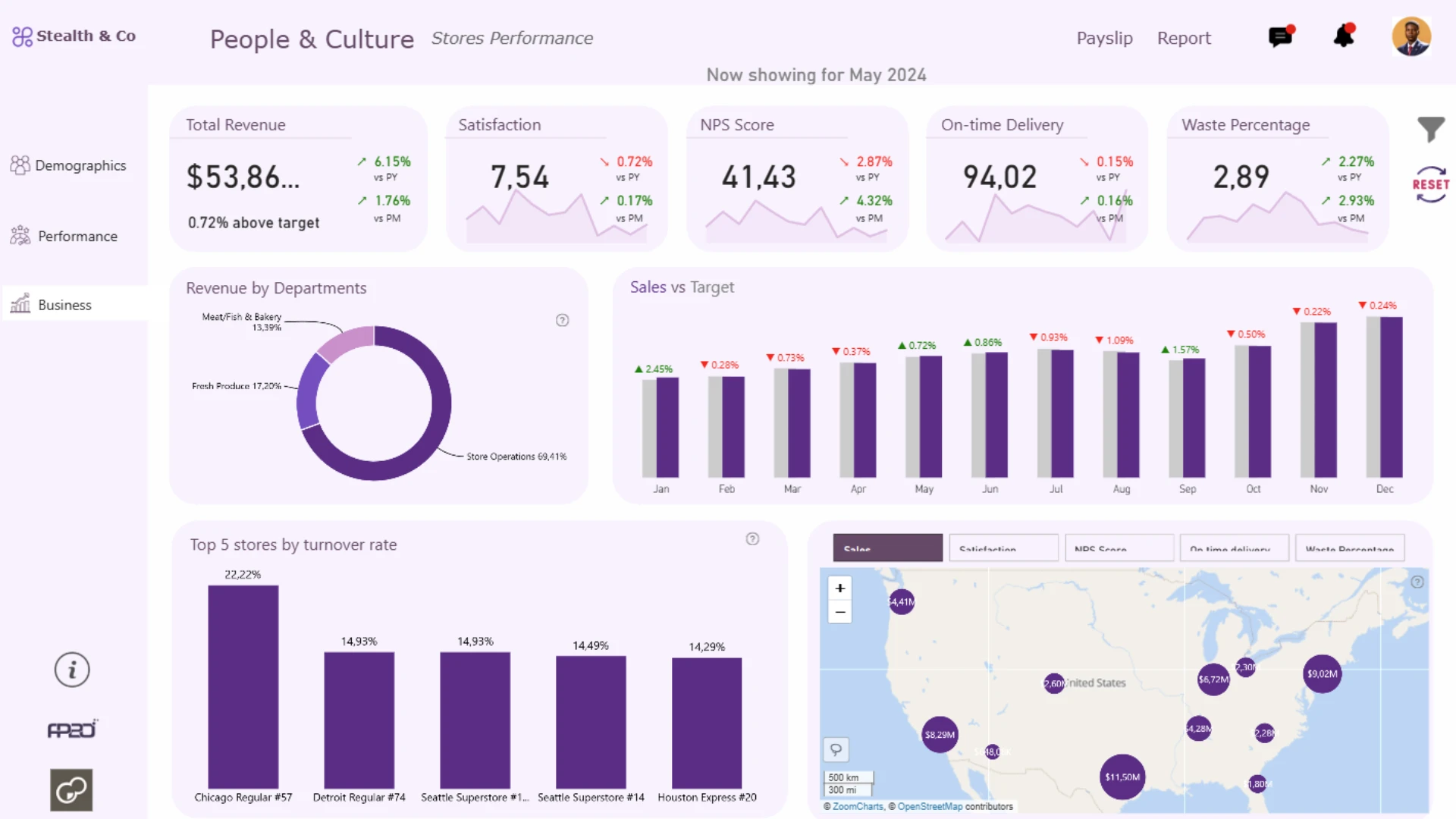Click the Chicago Regular #57 bar
The image size is (1456, 819).
click(x=243, y=686)
